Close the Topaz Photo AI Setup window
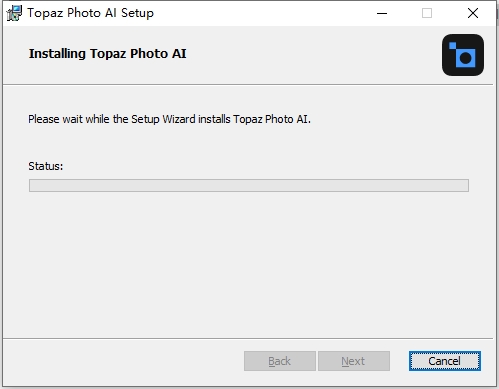Screen dimensions: 499x389 [x=473, y=13]
